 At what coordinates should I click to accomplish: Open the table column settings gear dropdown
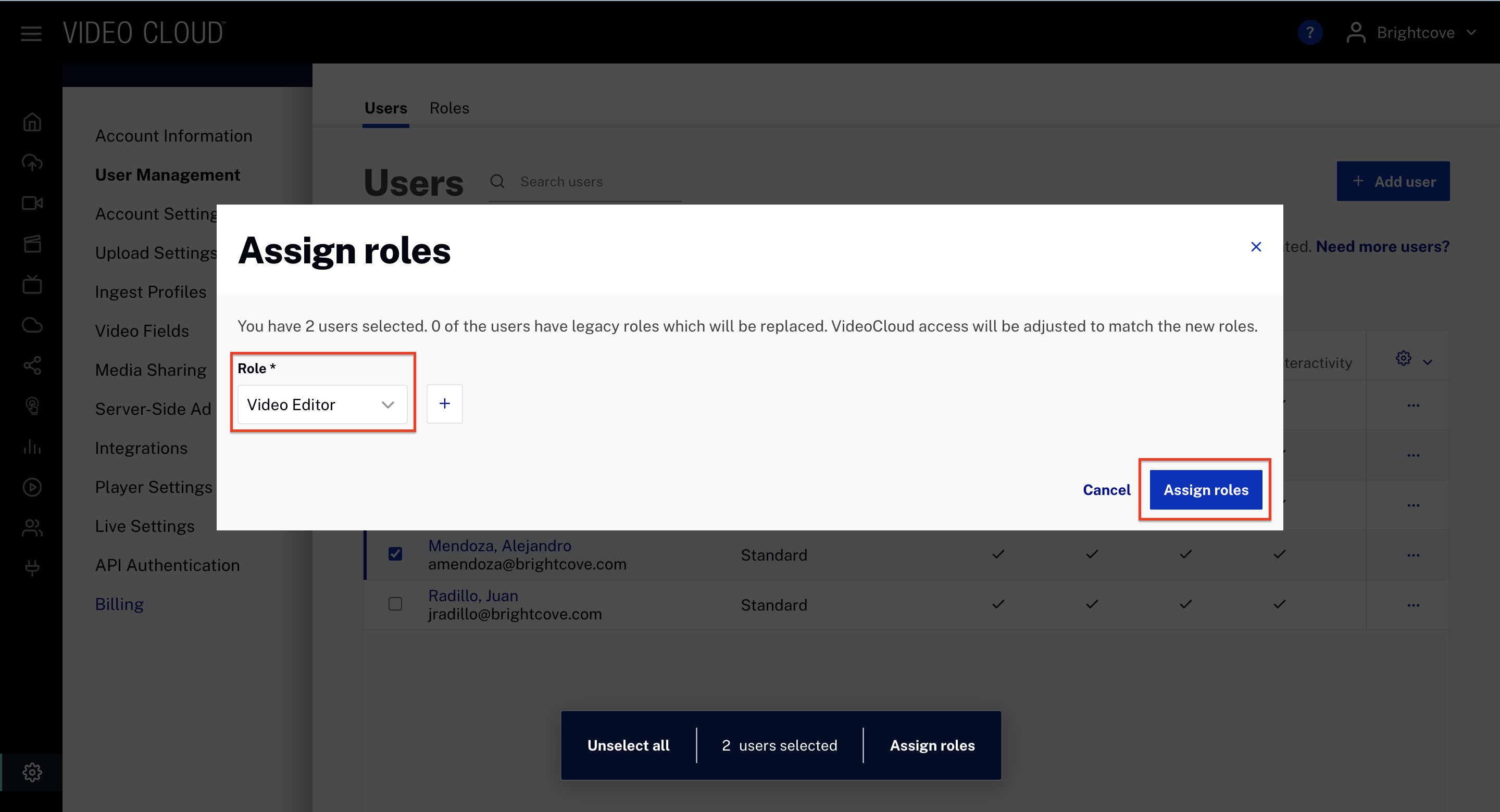(x=1413, y=359)
